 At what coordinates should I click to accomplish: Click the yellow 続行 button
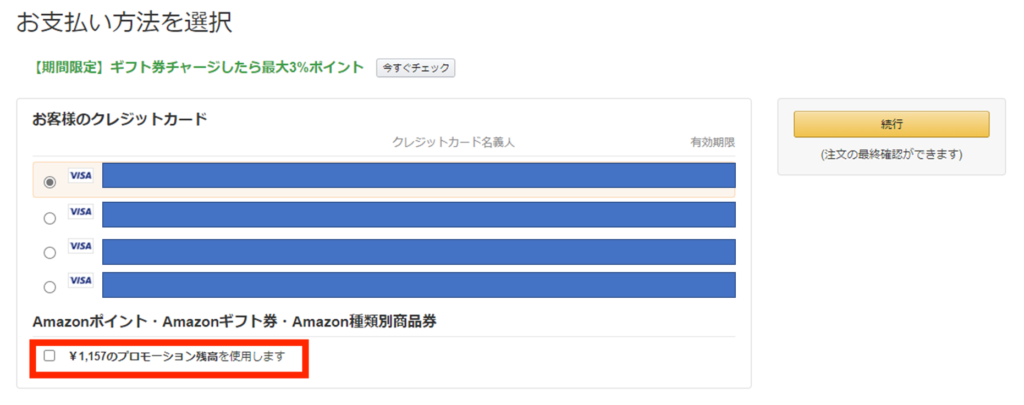[891, 124]
